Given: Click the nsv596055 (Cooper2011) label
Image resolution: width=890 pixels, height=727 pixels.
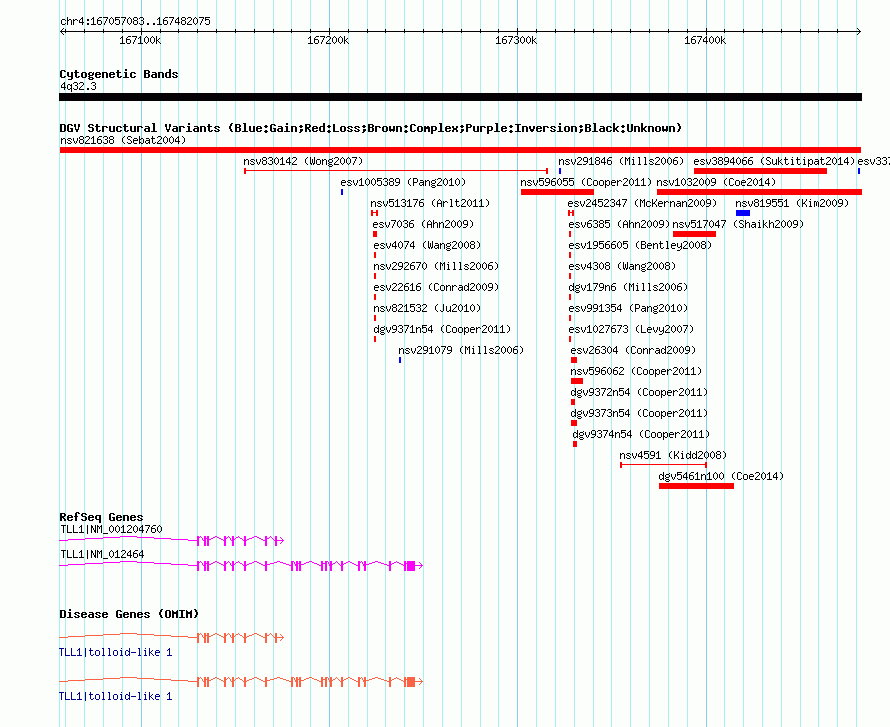Looking at the screenshot, I should click(586, 182).
